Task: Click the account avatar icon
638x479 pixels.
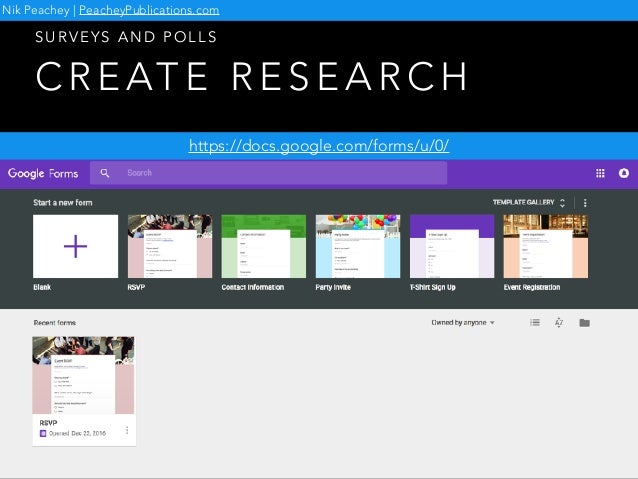Action: 624,173
